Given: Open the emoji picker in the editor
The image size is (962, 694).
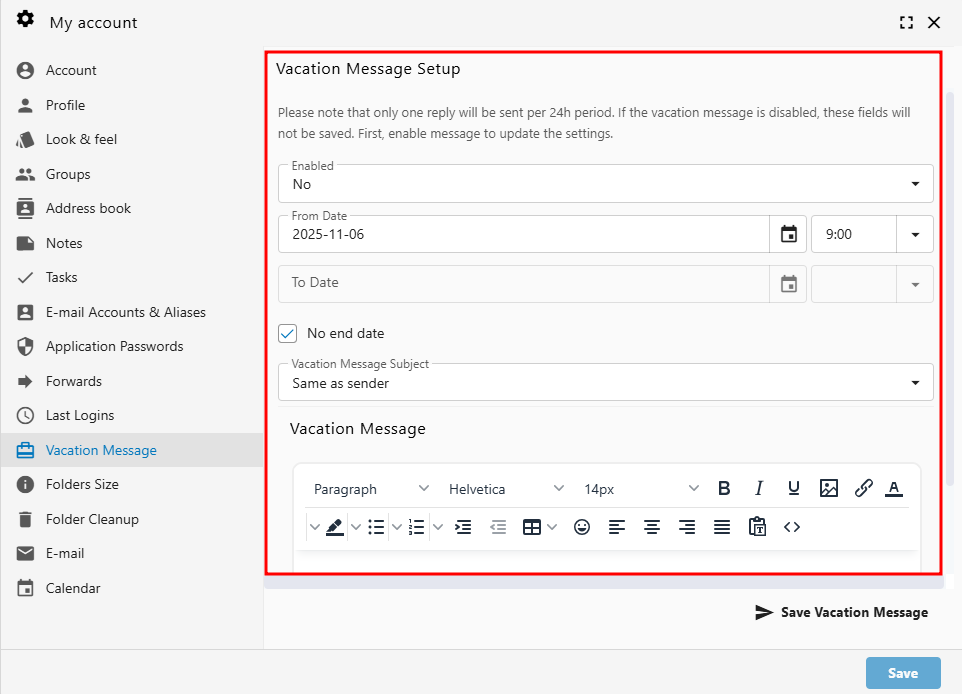Looking at the screenshot, I should (x=582, y=526).
